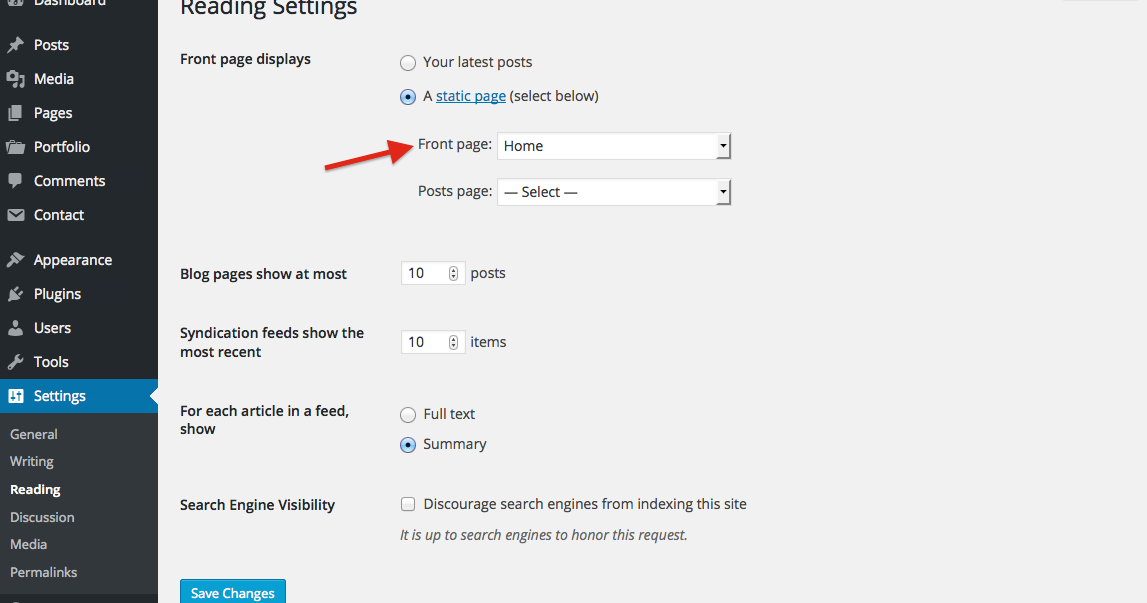Switch to the Writing settings menu item
The width and height of the screenshot is (1147, 603).
coord(31,461)
